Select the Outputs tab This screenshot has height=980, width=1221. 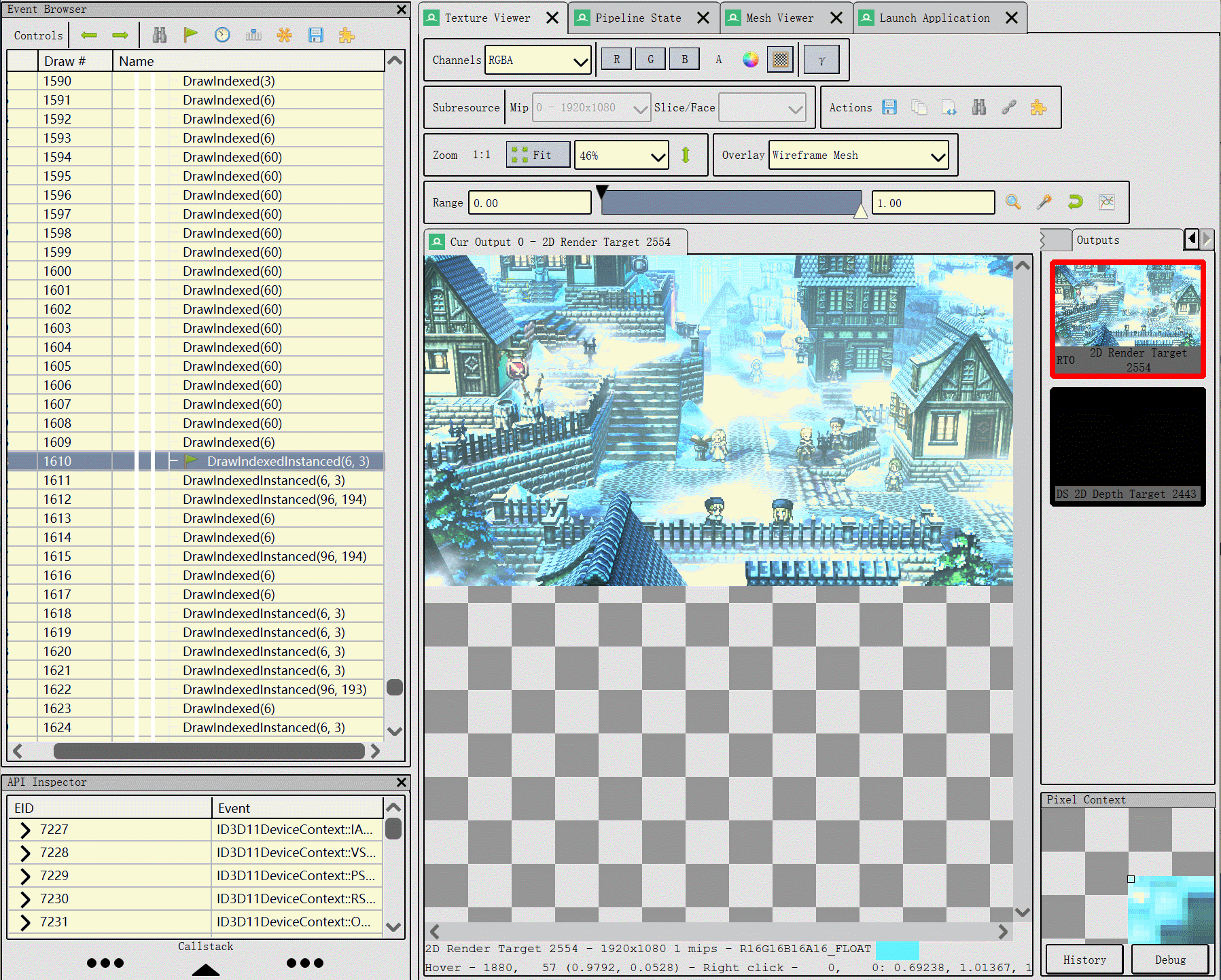pyautogui.click(x=1127, y=240)
